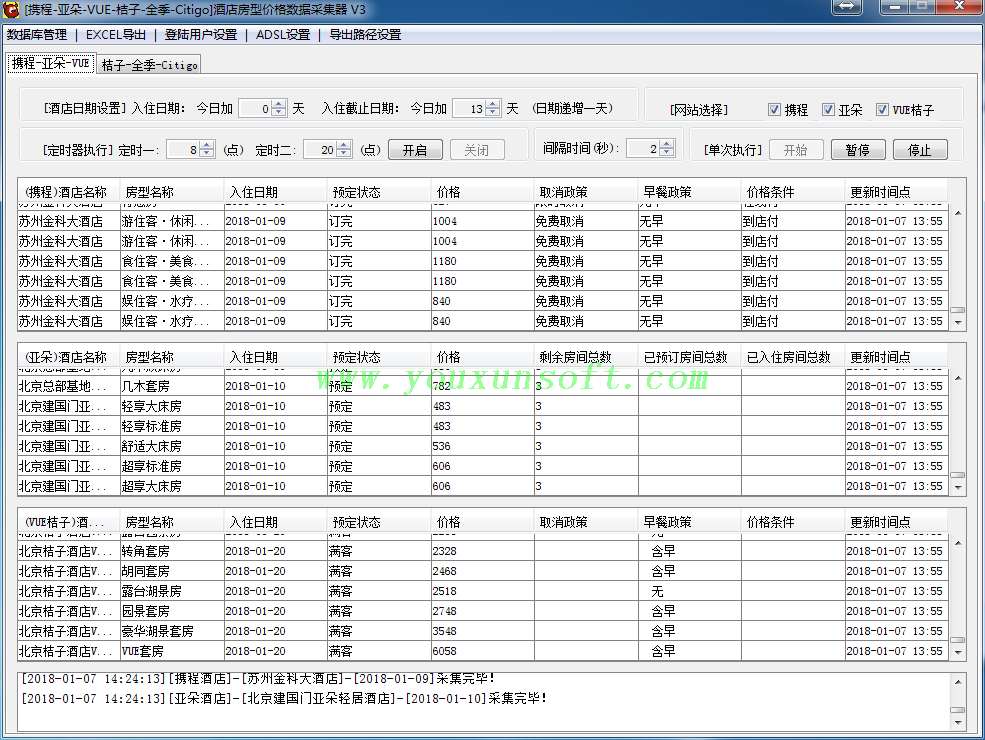985x740 pixels.
Task: Select the 轻享标准房 room row
Action: coord(482,426)
